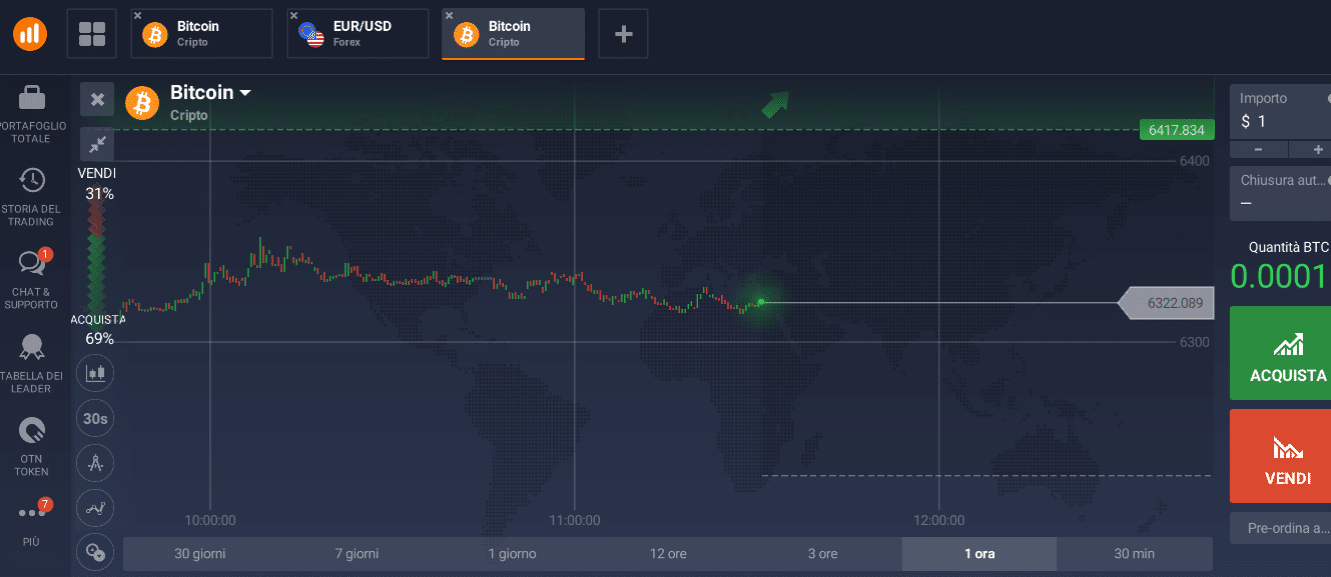The width and height of the screenshot is (1331, 577).
Task: Open the four-square chart layout grid
Action: click(x=92, y=34)
